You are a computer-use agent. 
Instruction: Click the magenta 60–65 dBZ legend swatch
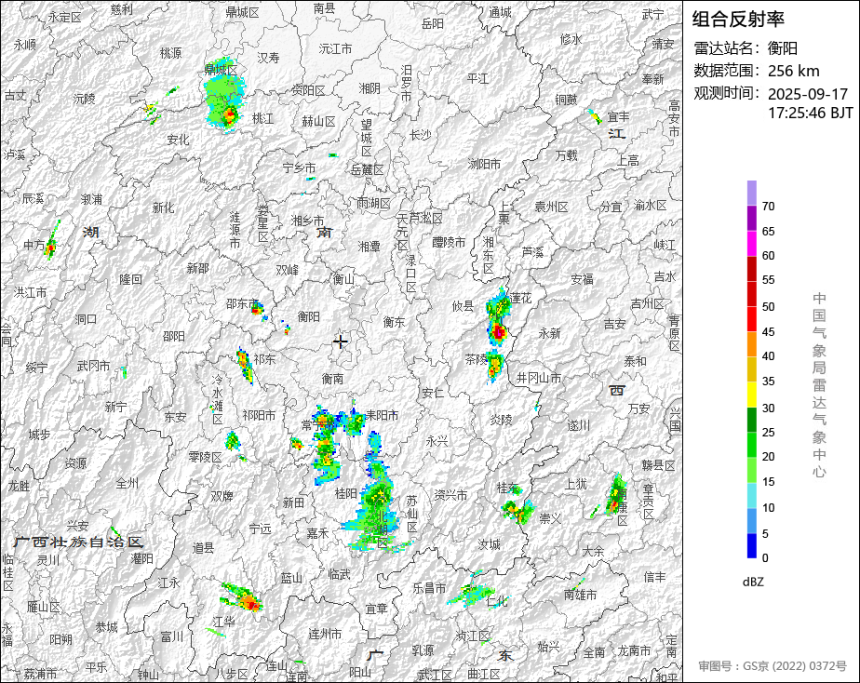(751, 243)
